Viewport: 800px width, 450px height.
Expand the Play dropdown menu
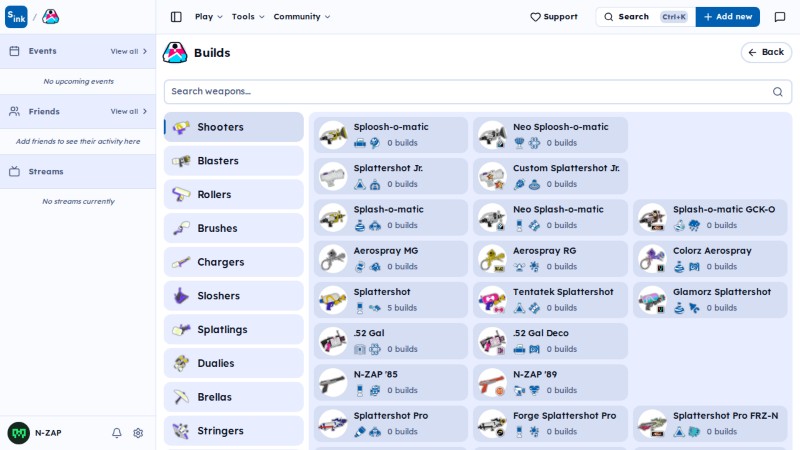tap(209, 17)
